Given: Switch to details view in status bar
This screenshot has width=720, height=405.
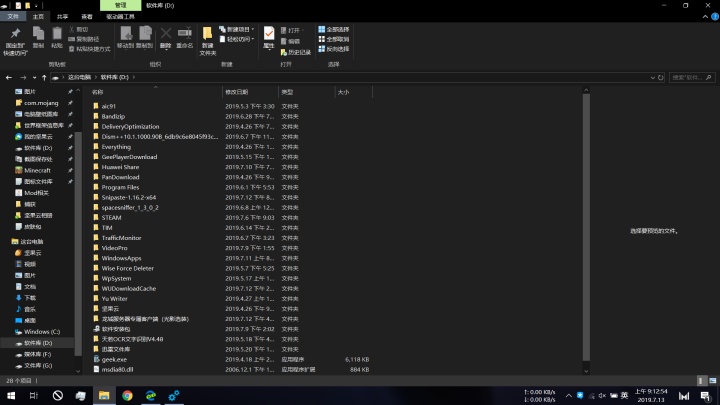Looking at the screenshot, I should point(701,381).
